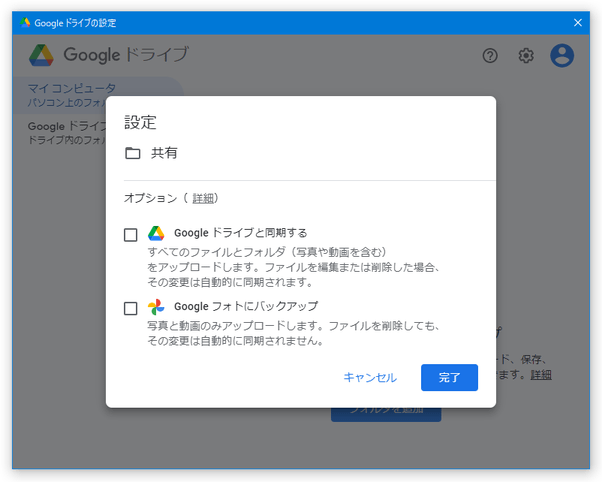The width and height of the screenshot is (602, 482).
Task: Click the フォルダを追加 button behind the dialog
Action: pyautogui.click(x=386, y=414)
